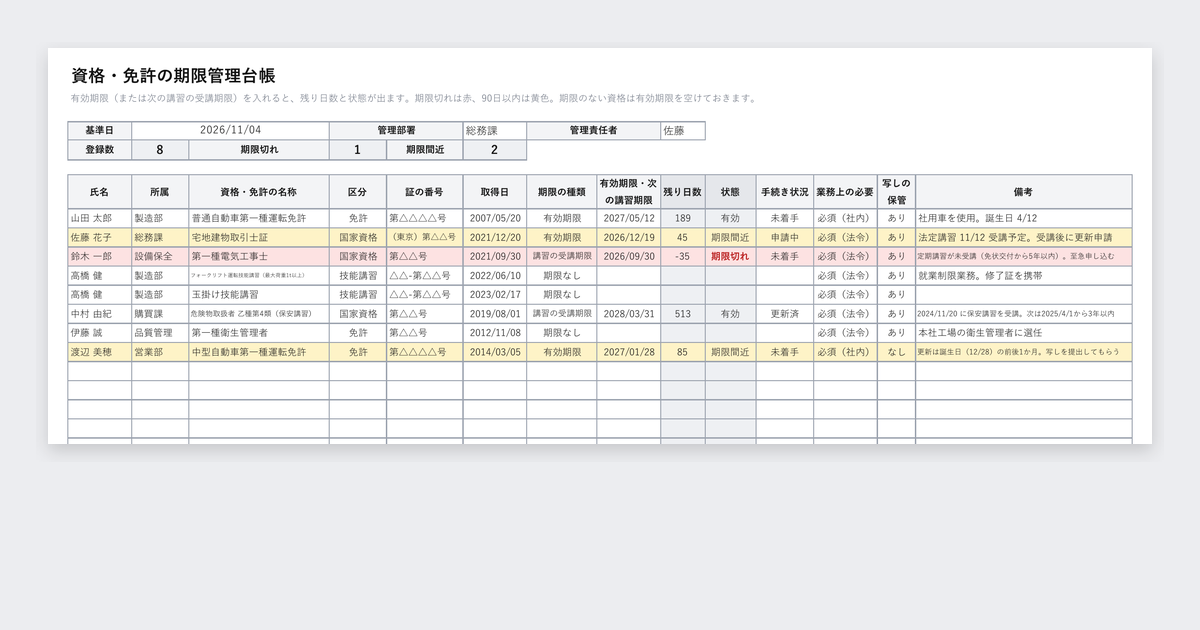Select the expiry date 2028/03/31
Viewport: 1200px width, 630px height.
coord(629,313)
